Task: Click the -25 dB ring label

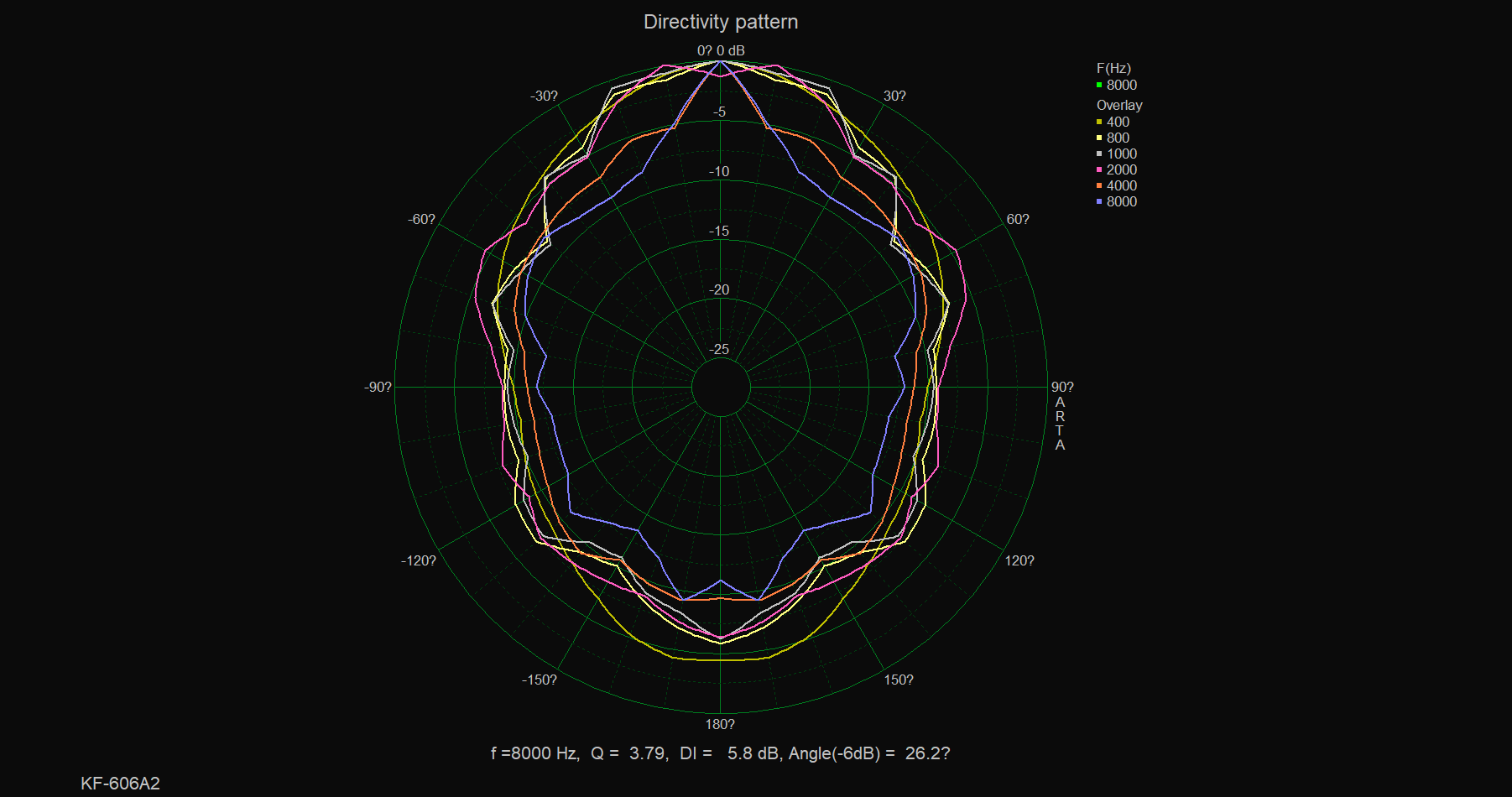Action: 719,349
